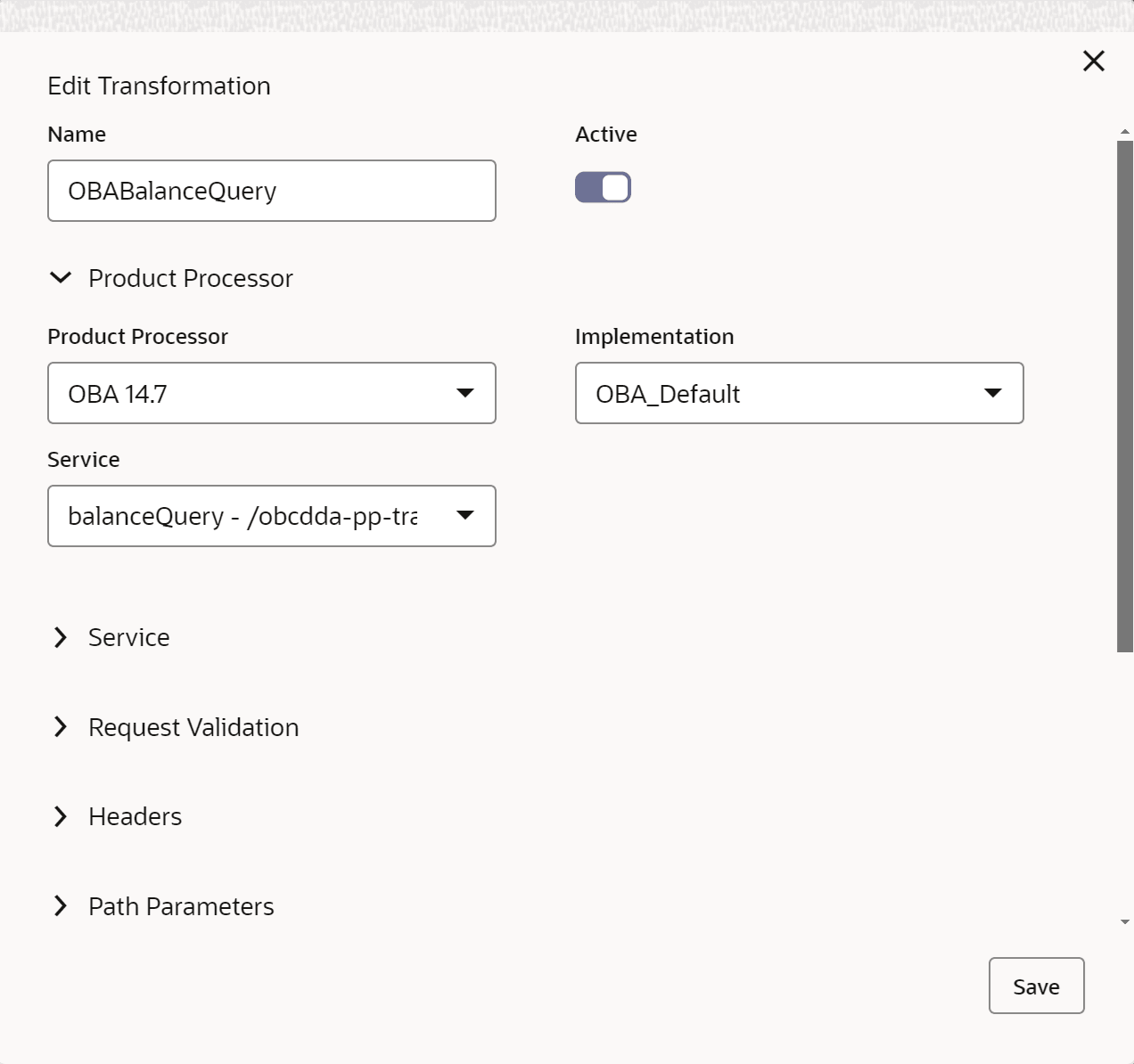Open the balanceQuery Service dropdown arrow

(x=464, y=515)
